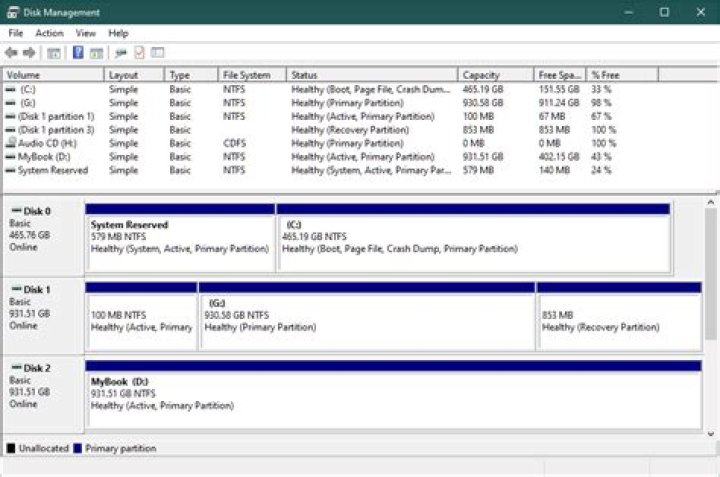Click the Forward arrow toolbar icon
The height and width of the screenshot is (477, 720).
tap(29, 53)
